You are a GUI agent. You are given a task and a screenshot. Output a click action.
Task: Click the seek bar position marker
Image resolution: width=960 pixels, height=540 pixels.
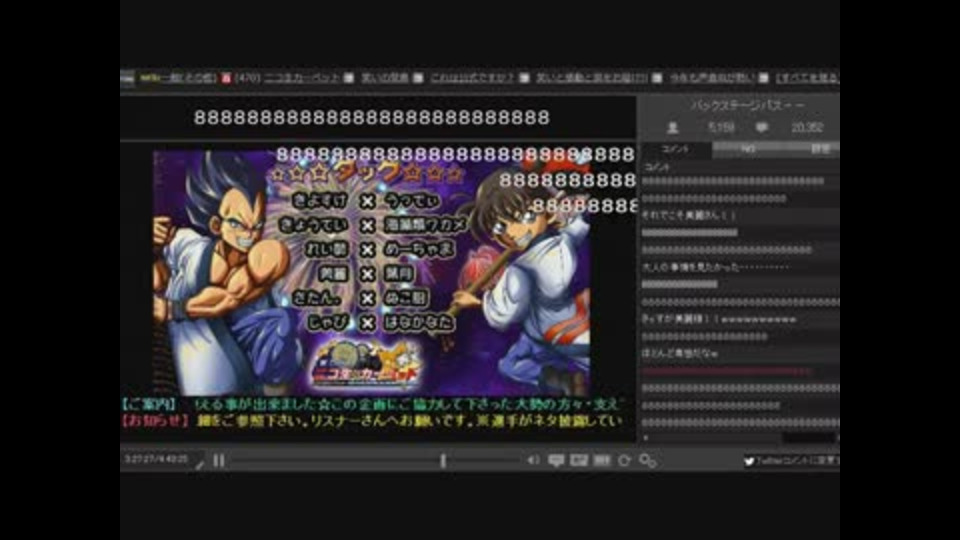[x=443, y=460]
